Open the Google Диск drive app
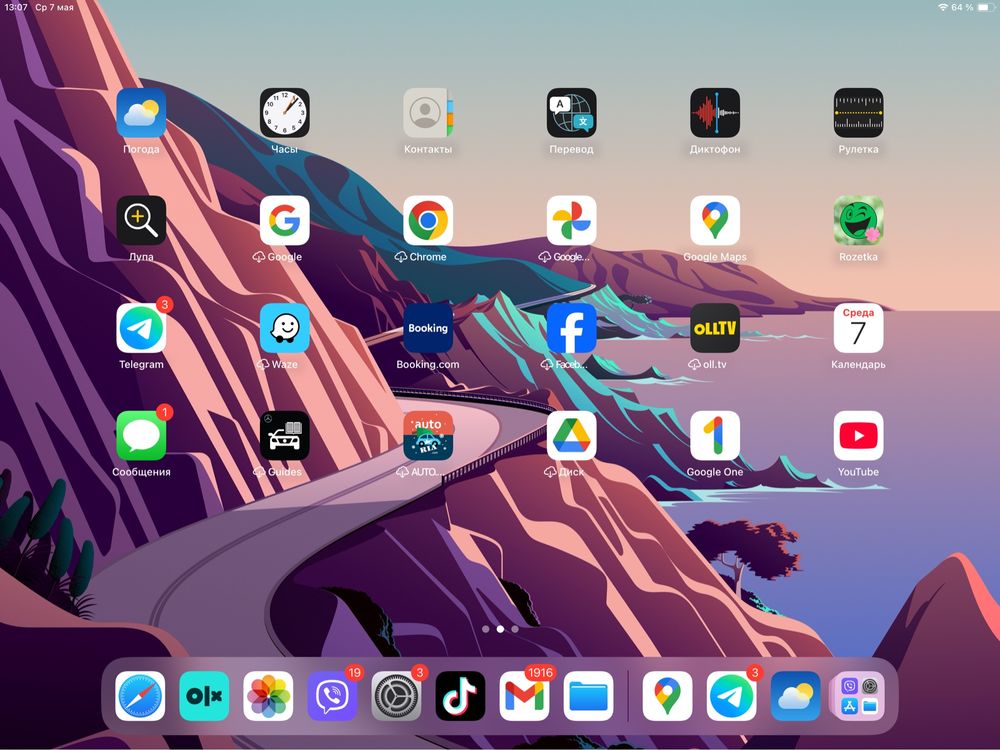Image resolution: width=1000 pixels, height=750 pixels. click(571, 436)
